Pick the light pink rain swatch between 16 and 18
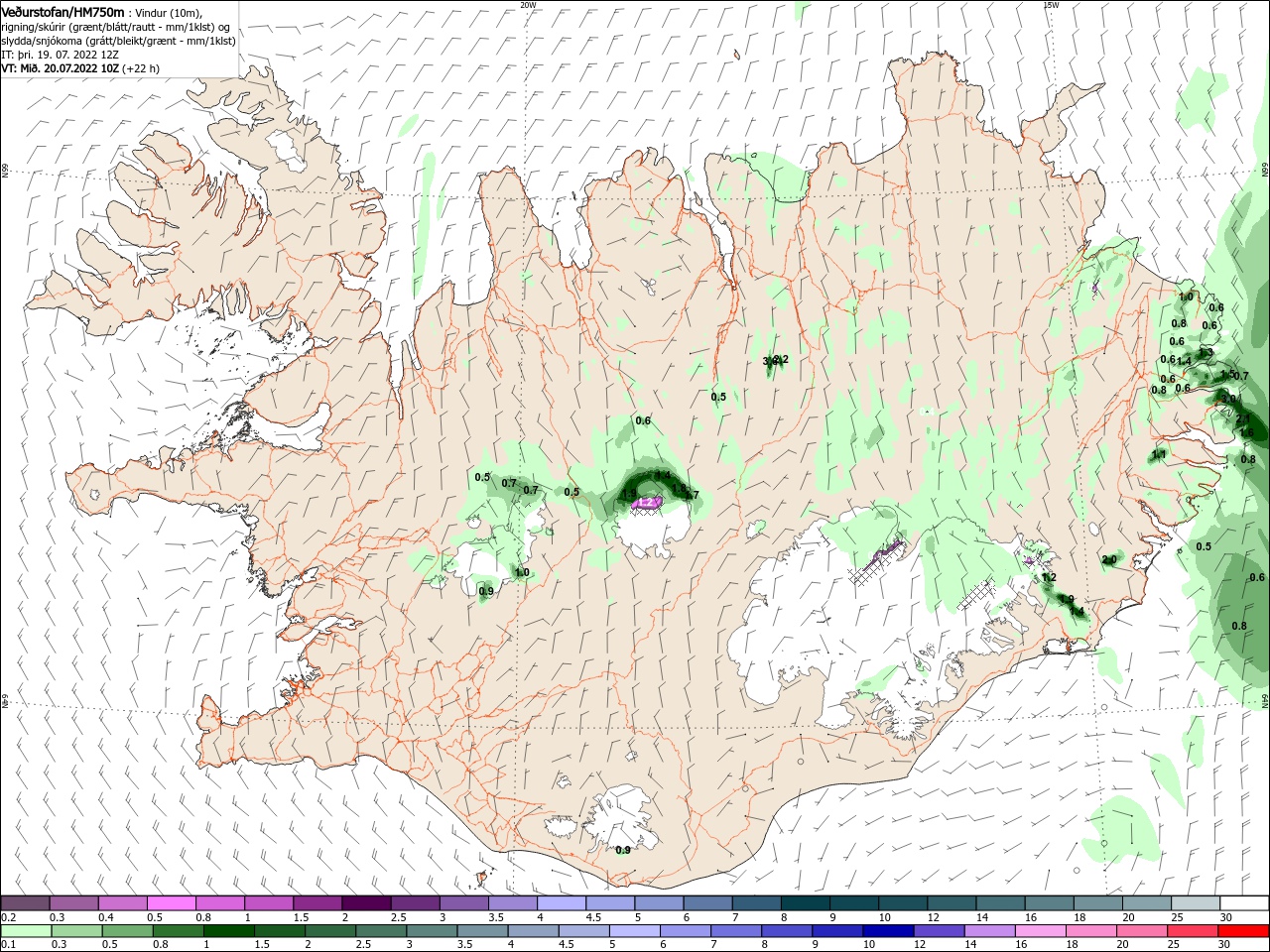Screen dimensions: 1270x952 (x=1041, y=931)
